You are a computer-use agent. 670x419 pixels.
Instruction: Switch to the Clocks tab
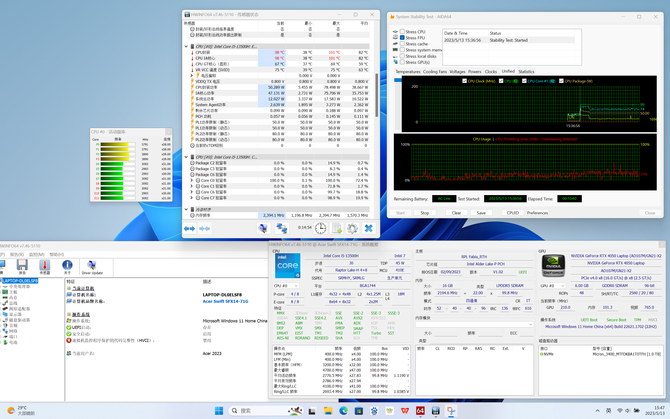point(491,72)
